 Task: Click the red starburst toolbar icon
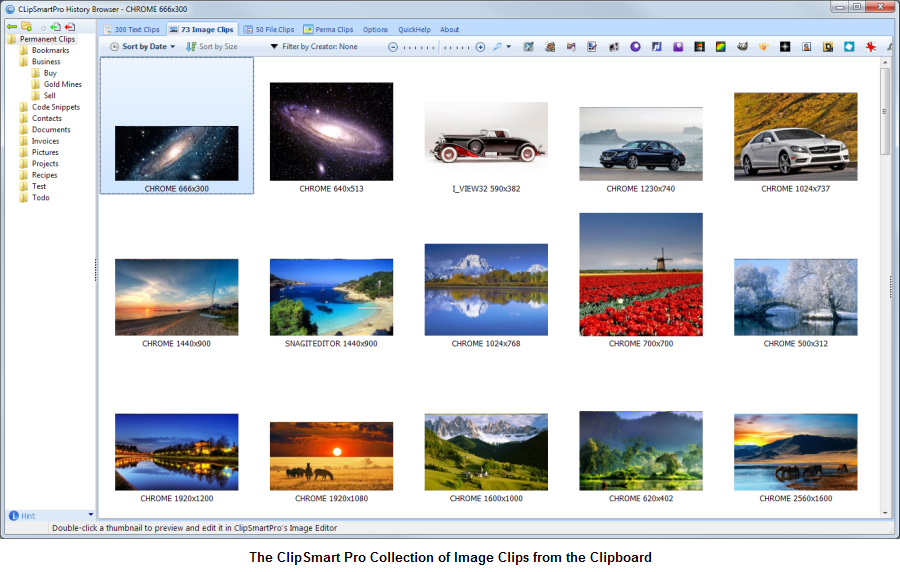point(871,47)
